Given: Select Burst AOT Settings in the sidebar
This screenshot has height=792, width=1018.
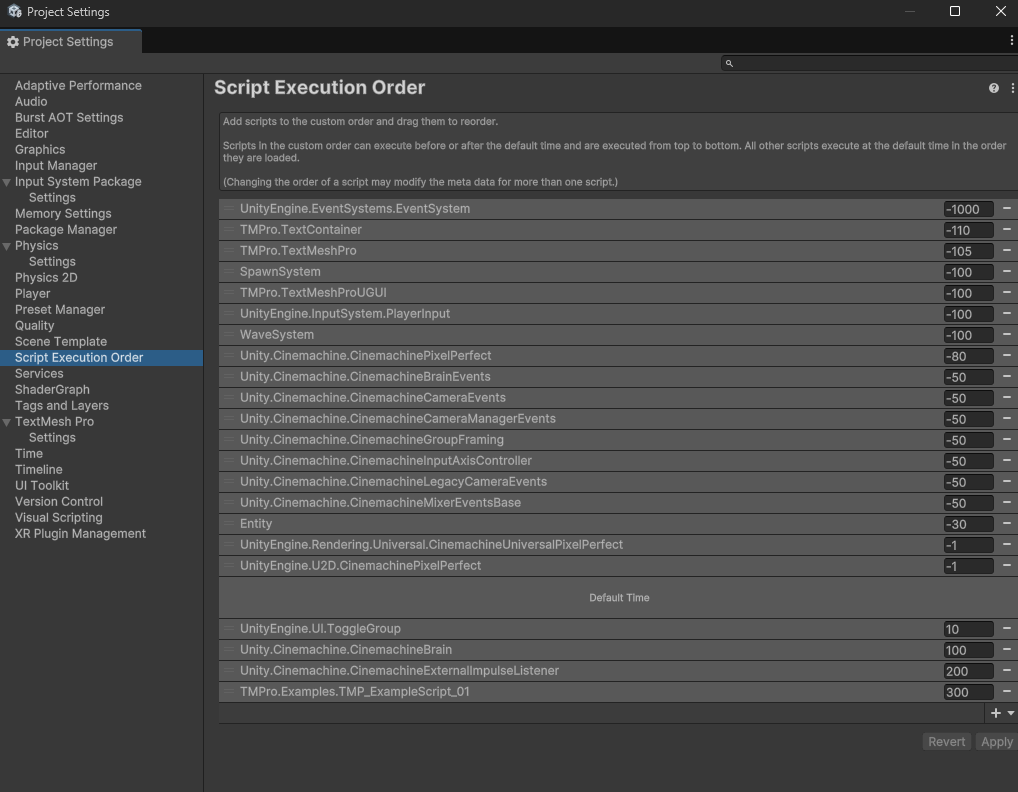Looking at the screenshot, I should pos(69,118).
